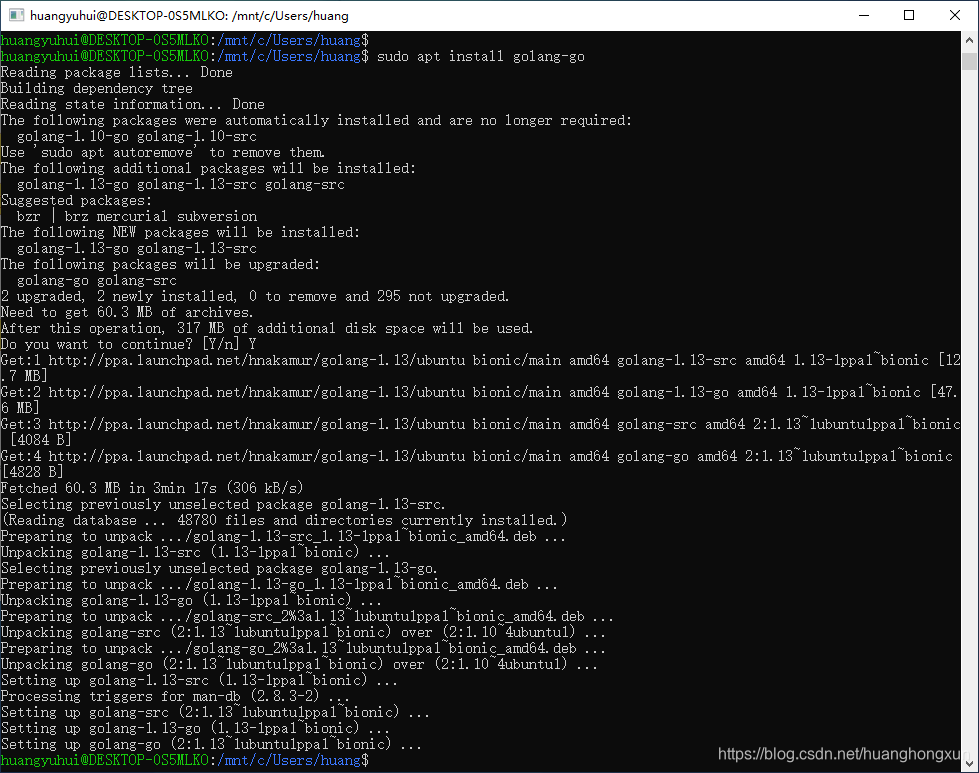Viewport: 979px width, 773px height.
Task: Click 'Unpacking golang-go (2:1.13' line
Action: 299,664
